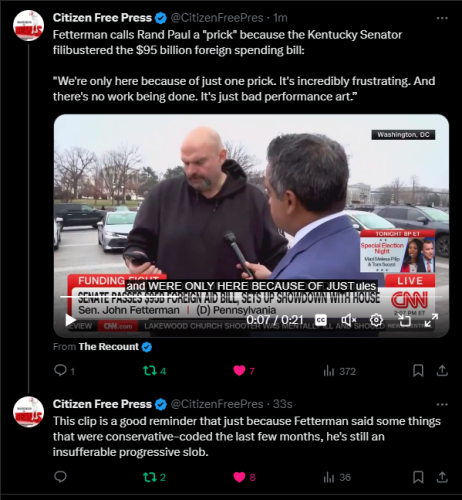Open more options menu on first tweet
This screenshot has width=462, height=500.
(442, 18)
